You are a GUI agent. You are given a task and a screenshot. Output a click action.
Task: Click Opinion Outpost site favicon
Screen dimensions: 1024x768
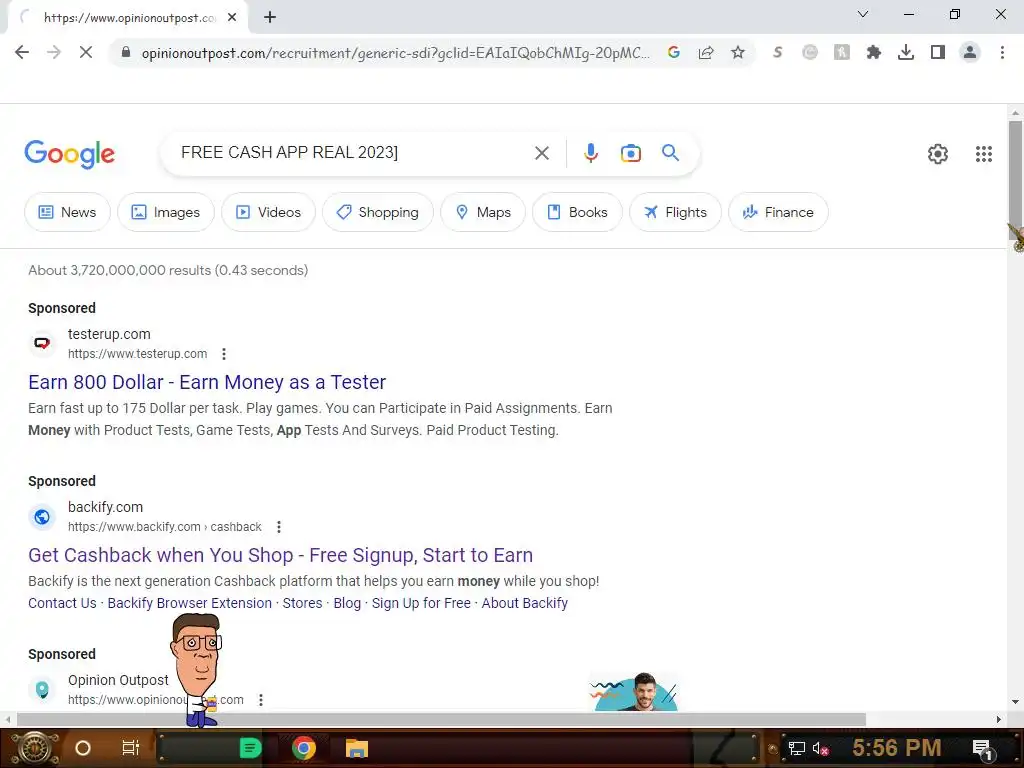(x=42, y=690)
